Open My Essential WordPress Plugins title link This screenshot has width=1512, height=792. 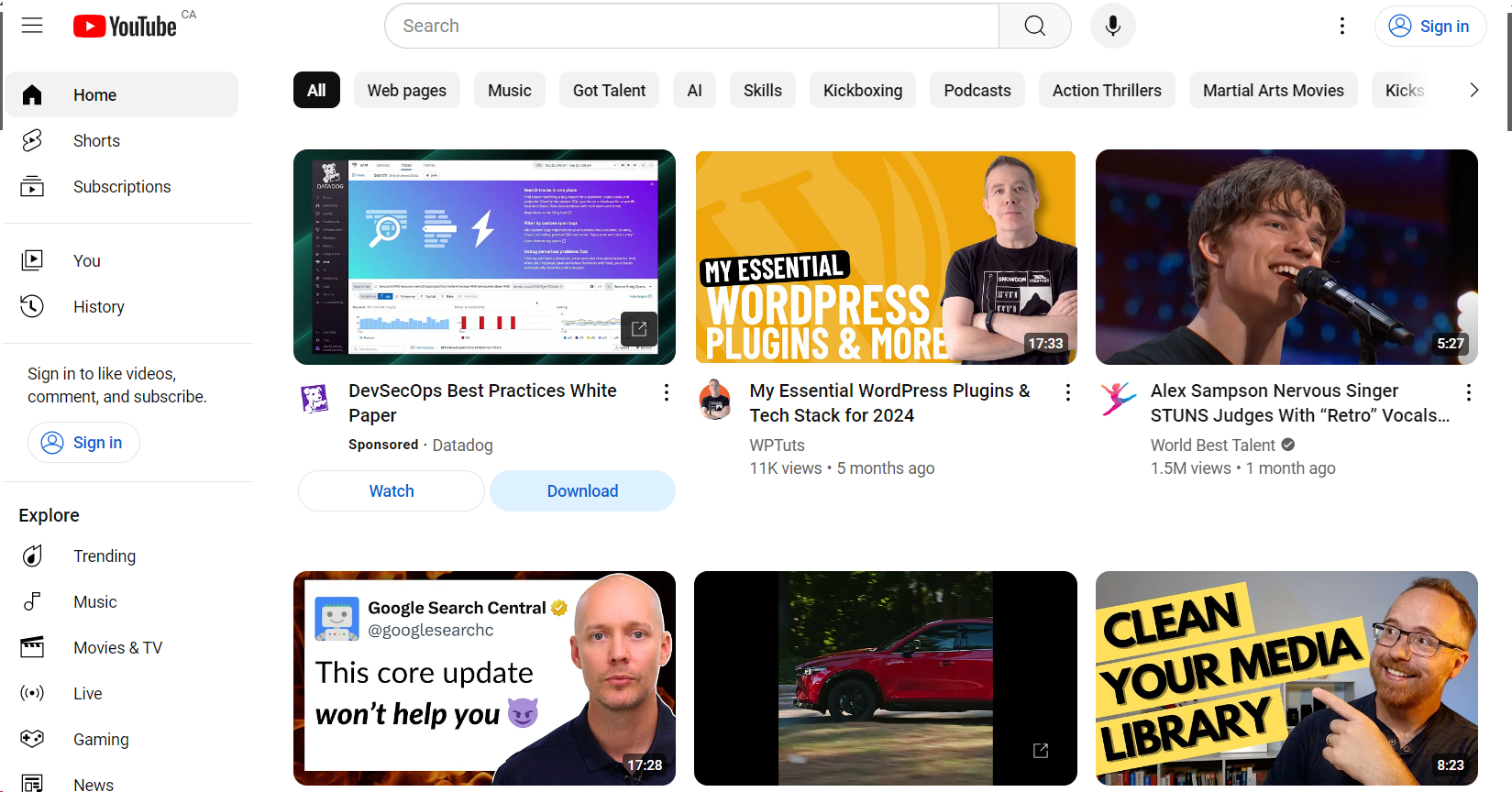(x=889, y=402)
